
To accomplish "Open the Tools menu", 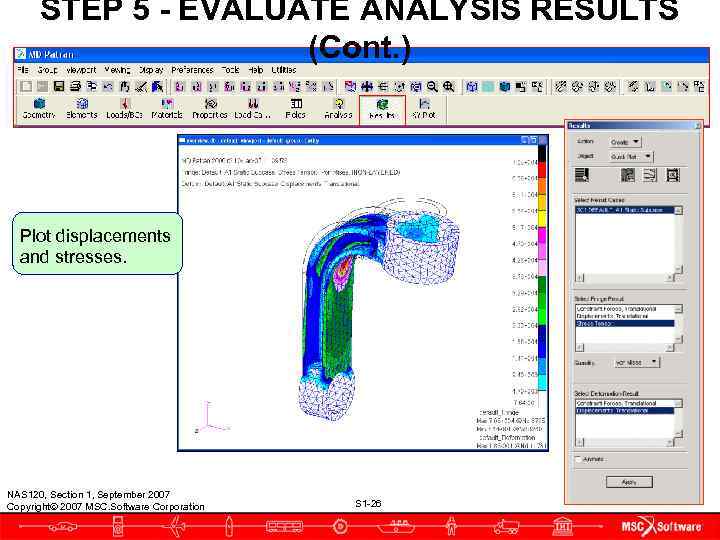I will [230, 70].
